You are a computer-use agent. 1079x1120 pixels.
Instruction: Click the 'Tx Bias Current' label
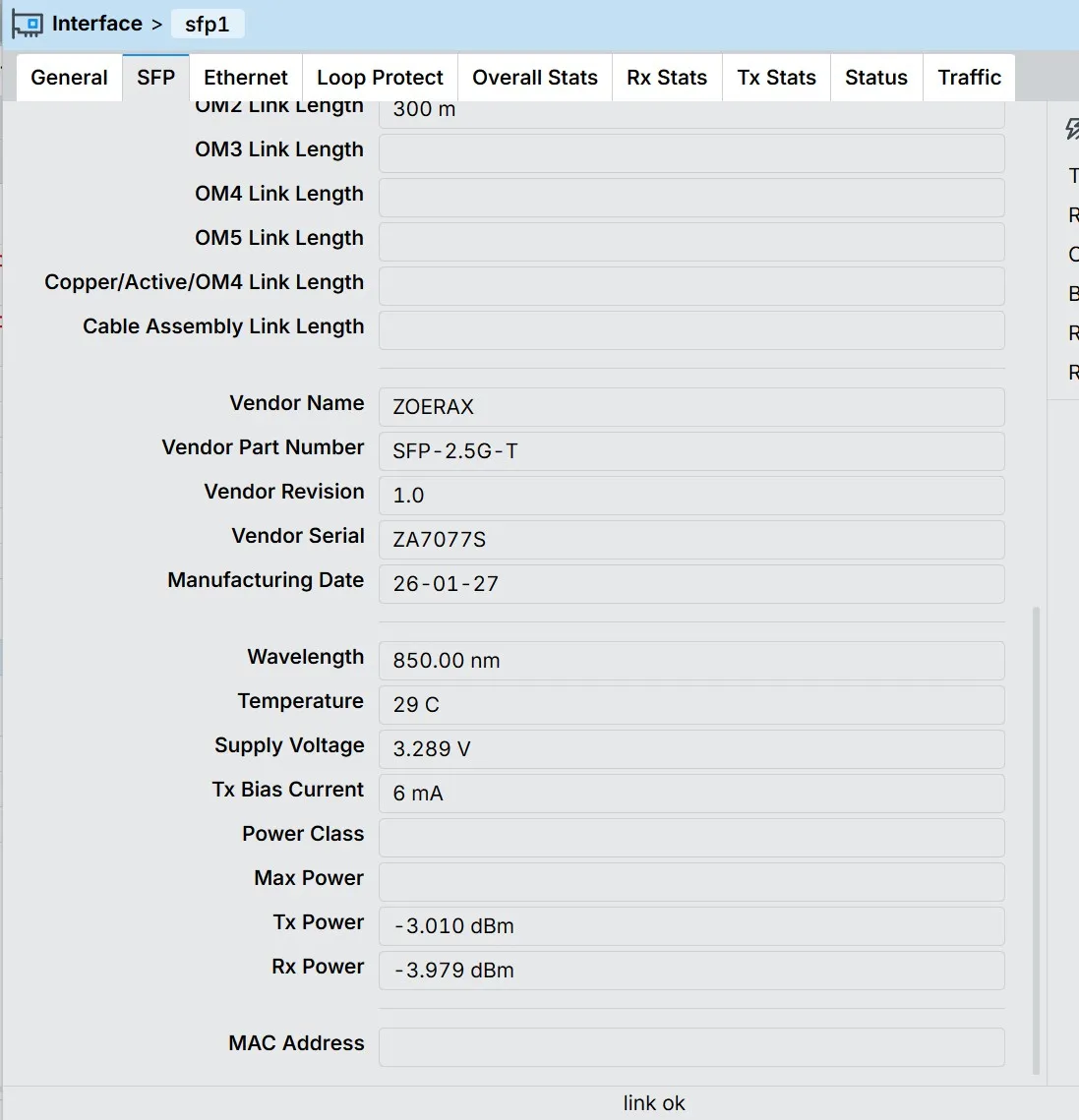click(288, 790)
